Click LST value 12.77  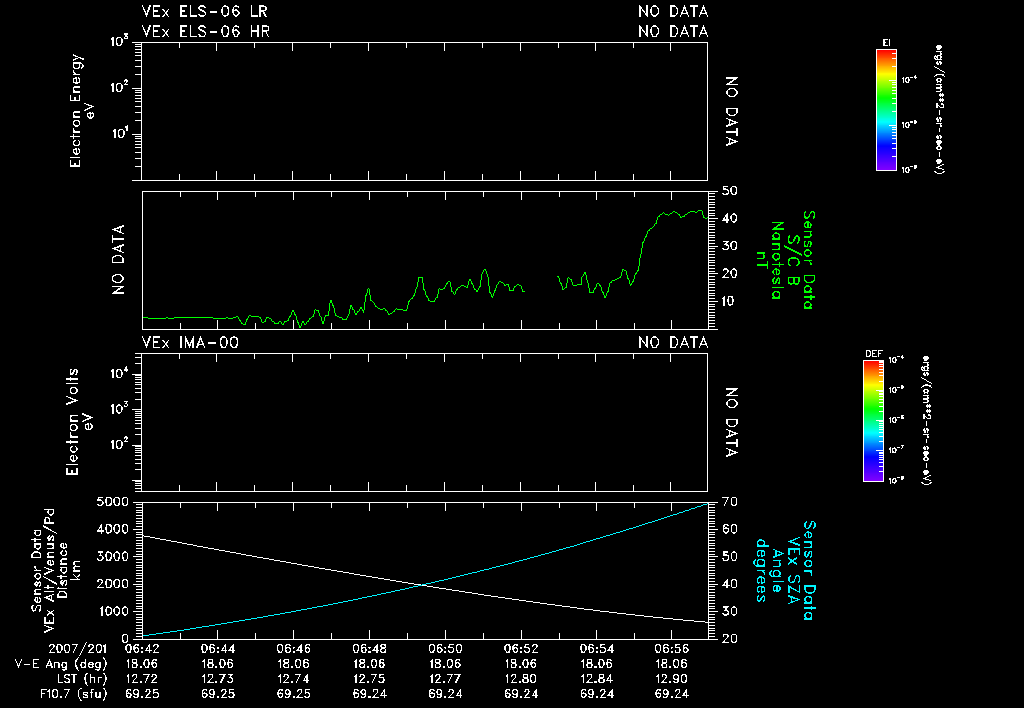445,679
